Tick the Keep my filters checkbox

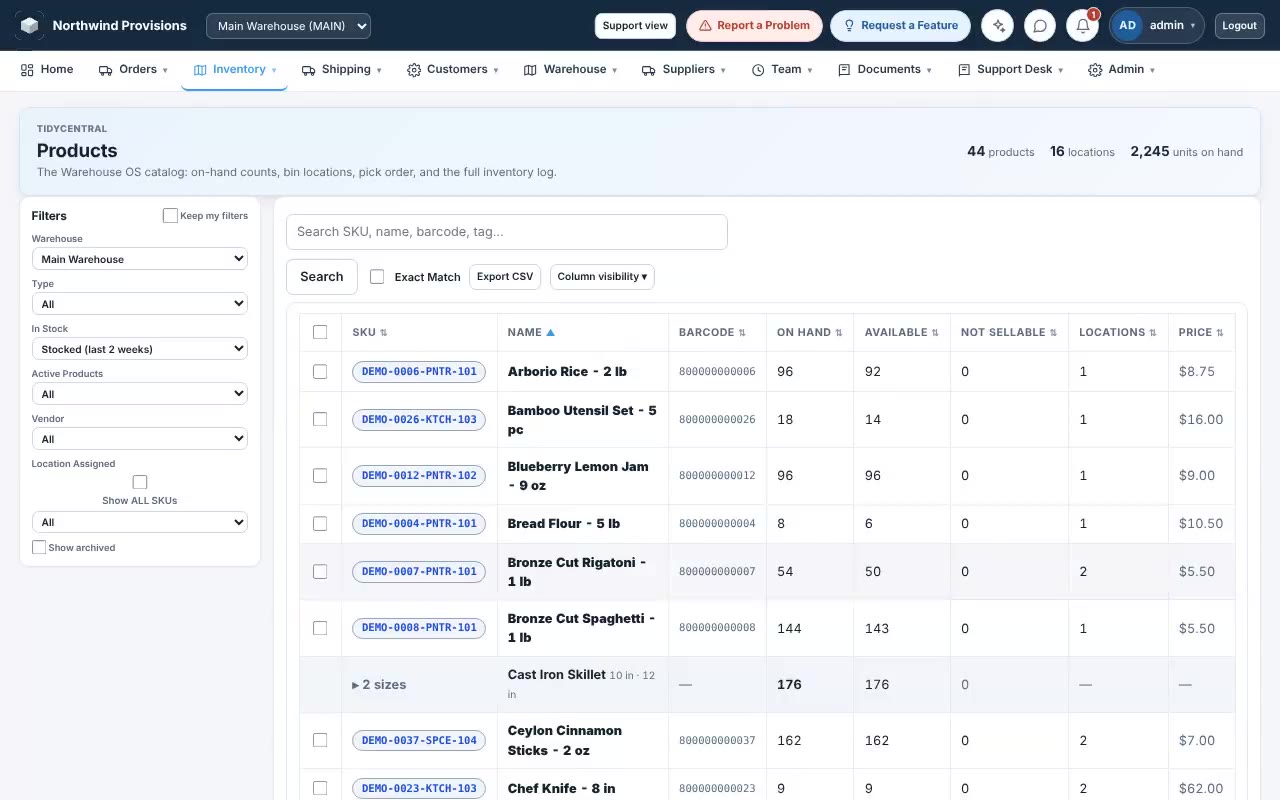(x=170, y=216)
